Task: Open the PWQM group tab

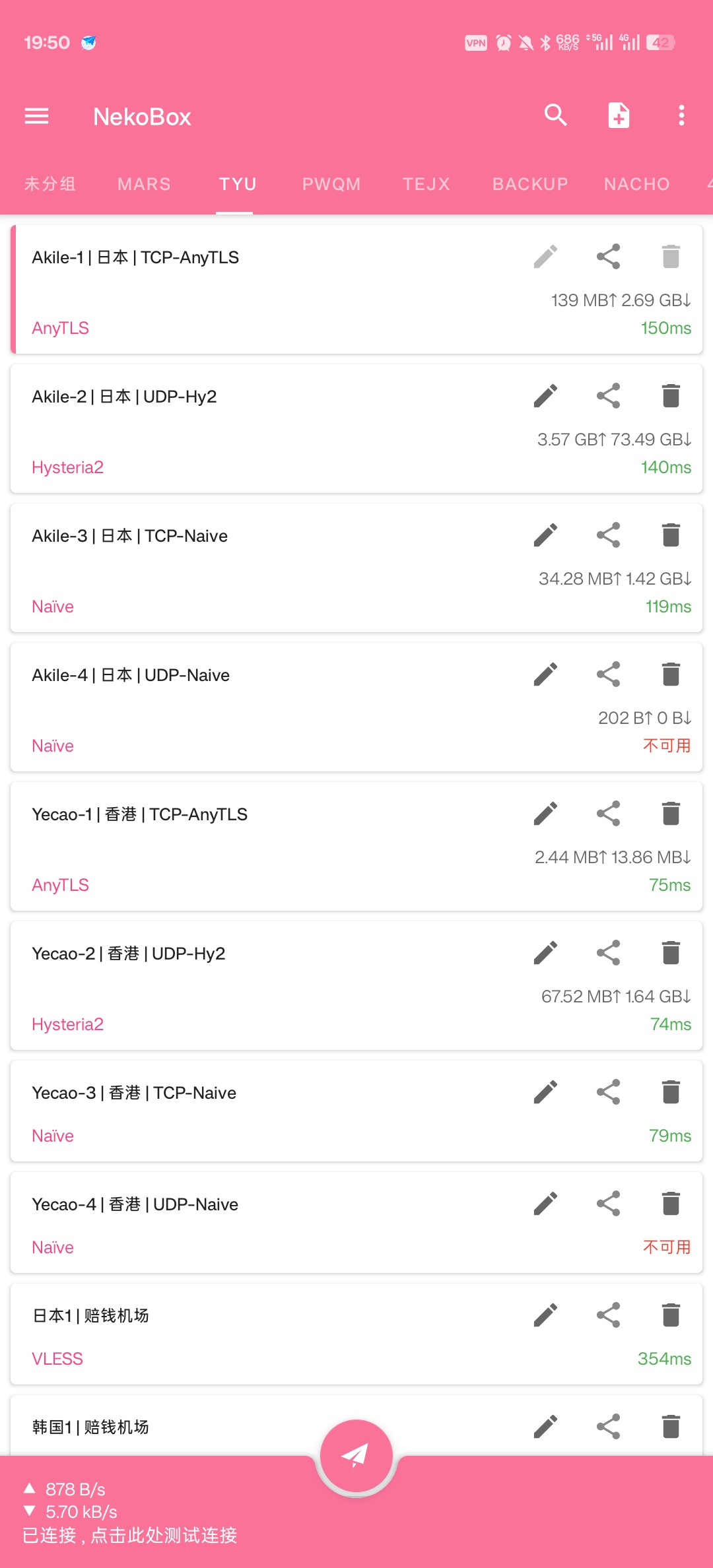Action: coord(331,184)
